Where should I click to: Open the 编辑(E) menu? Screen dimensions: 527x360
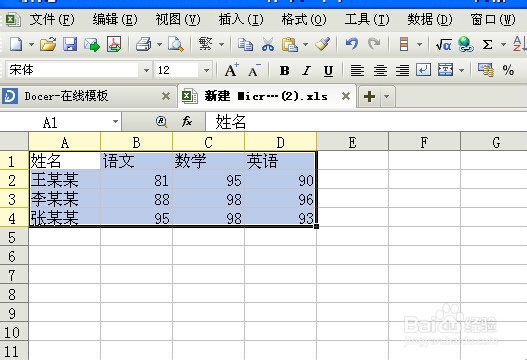(115, 19)
